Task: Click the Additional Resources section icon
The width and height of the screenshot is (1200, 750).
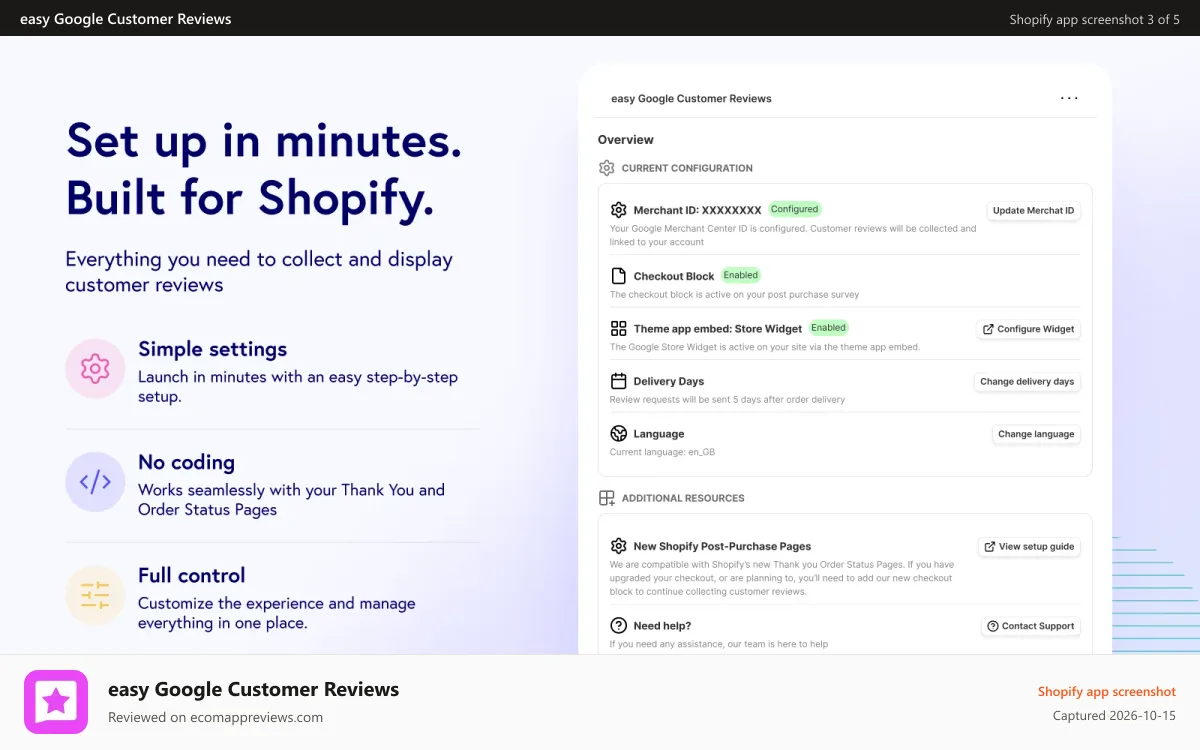Action: point(606,498)
